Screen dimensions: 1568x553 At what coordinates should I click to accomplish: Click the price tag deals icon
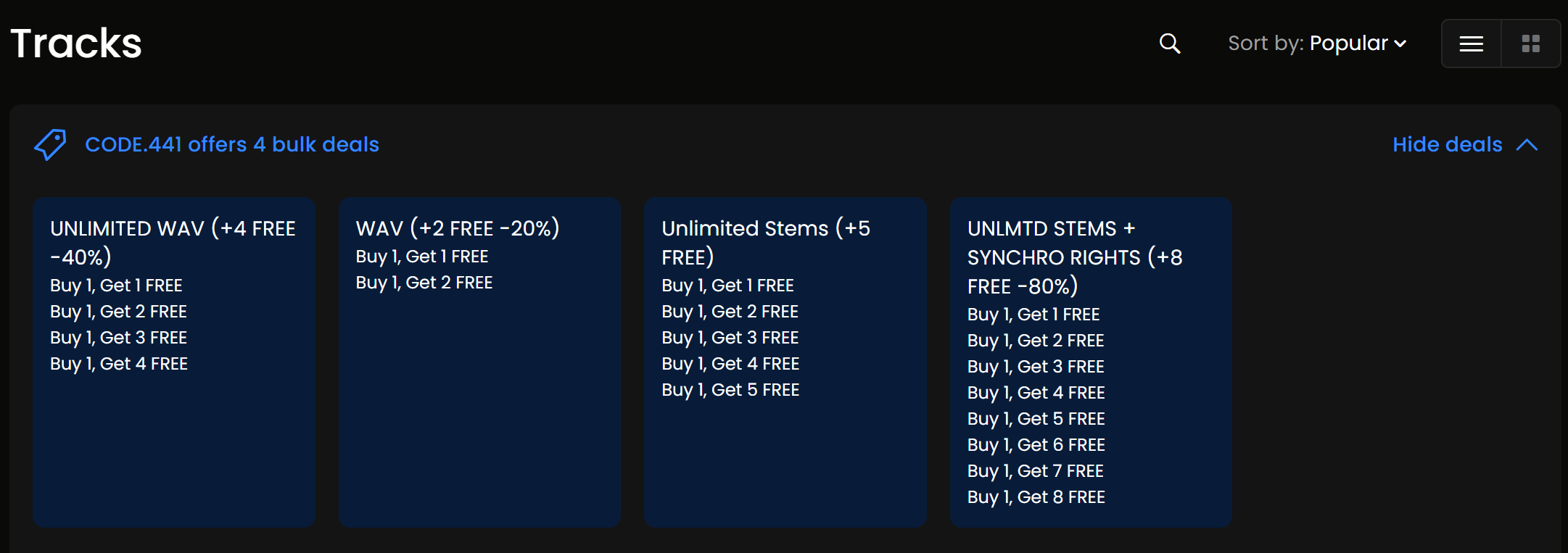tap(51, 144)
